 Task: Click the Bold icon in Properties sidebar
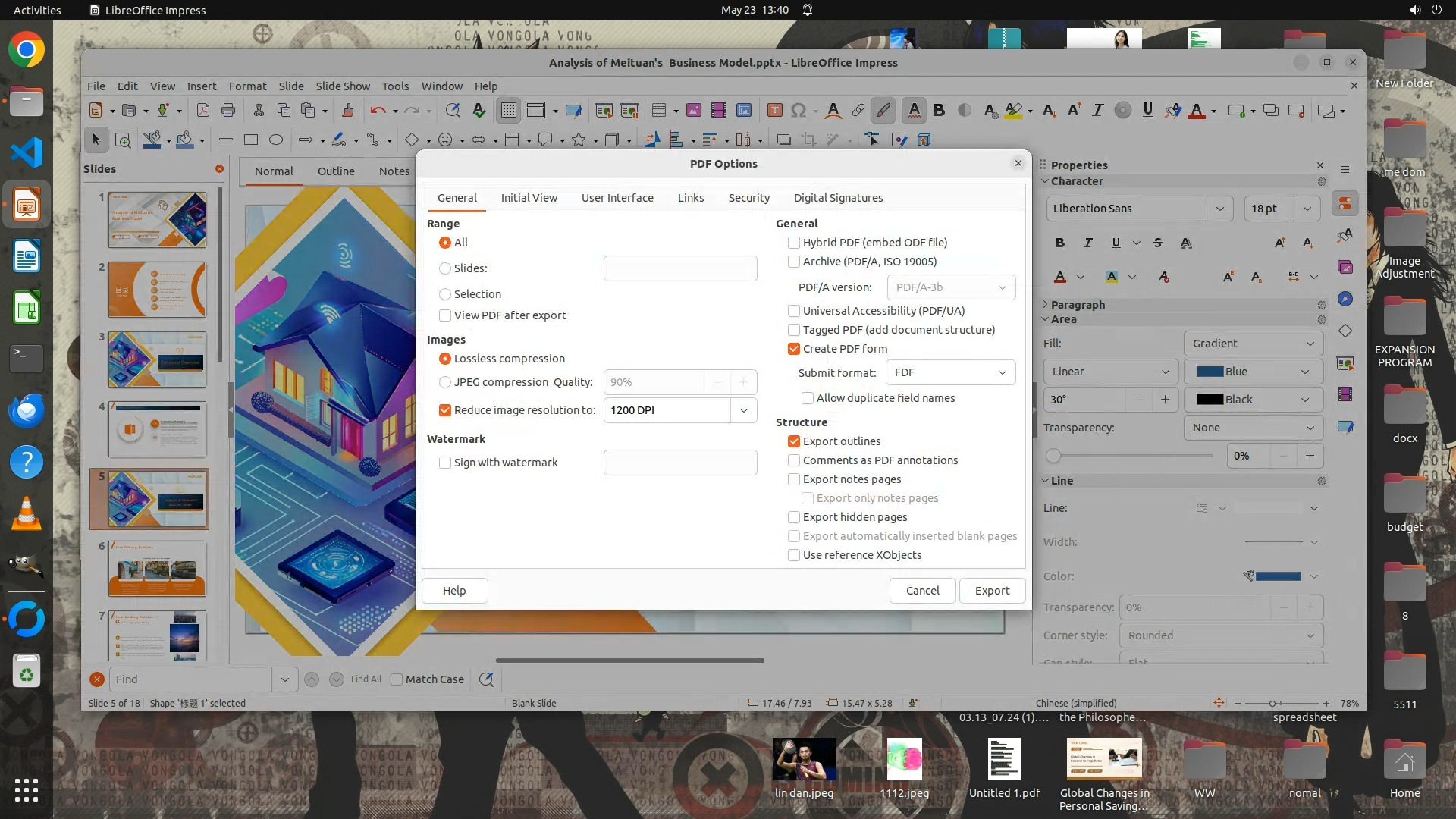click(x=1060, y=243)
